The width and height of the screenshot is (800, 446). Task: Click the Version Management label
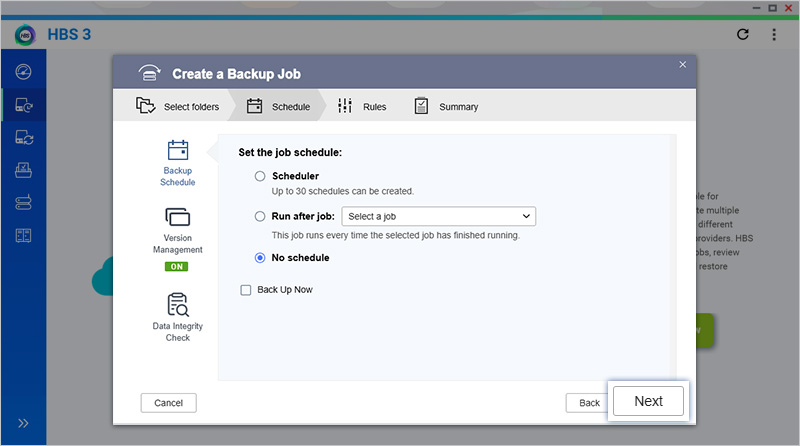[178, 244]
